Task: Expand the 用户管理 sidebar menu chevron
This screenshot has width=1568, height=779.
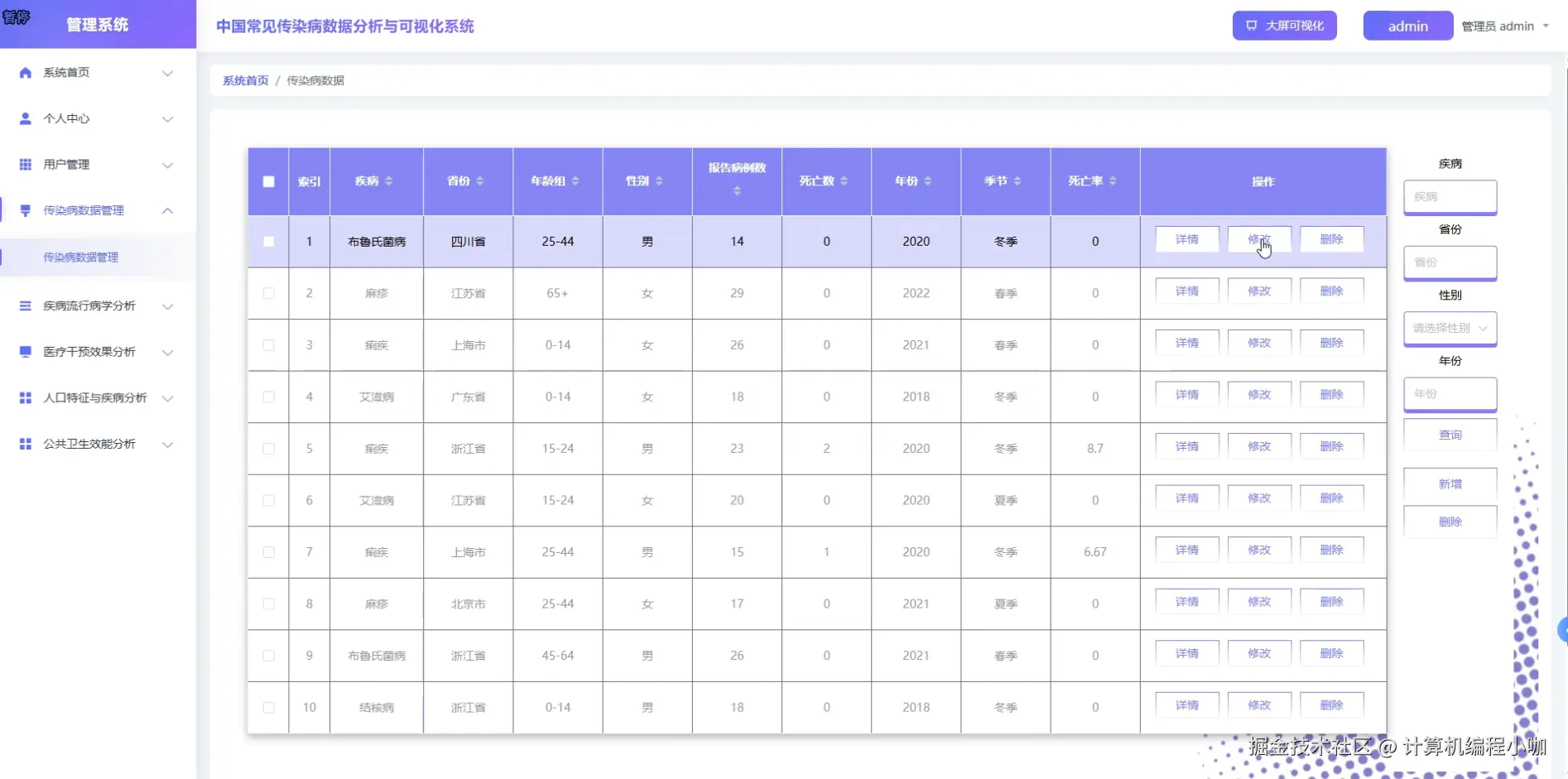Action: pos(167,165)
